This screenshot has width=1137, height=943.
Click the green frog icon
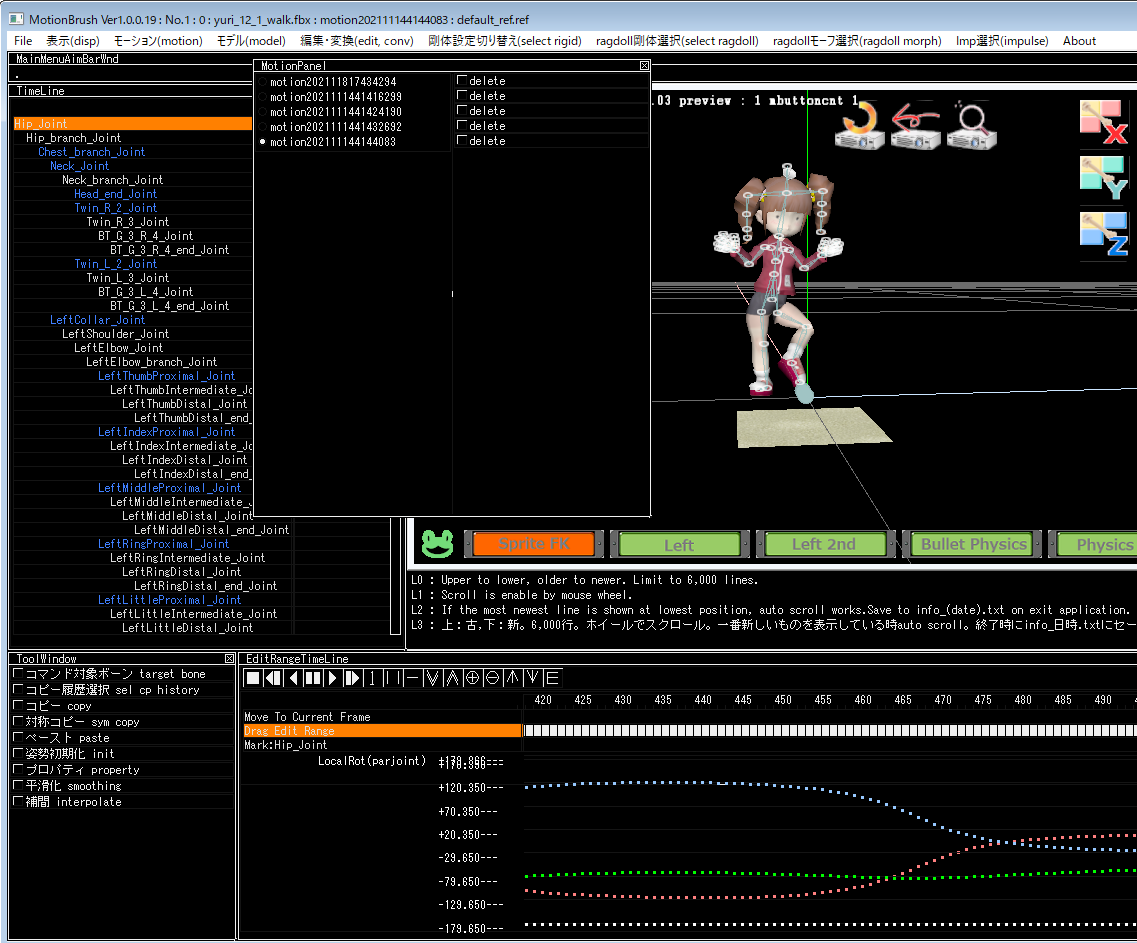(x=436, y=544)
